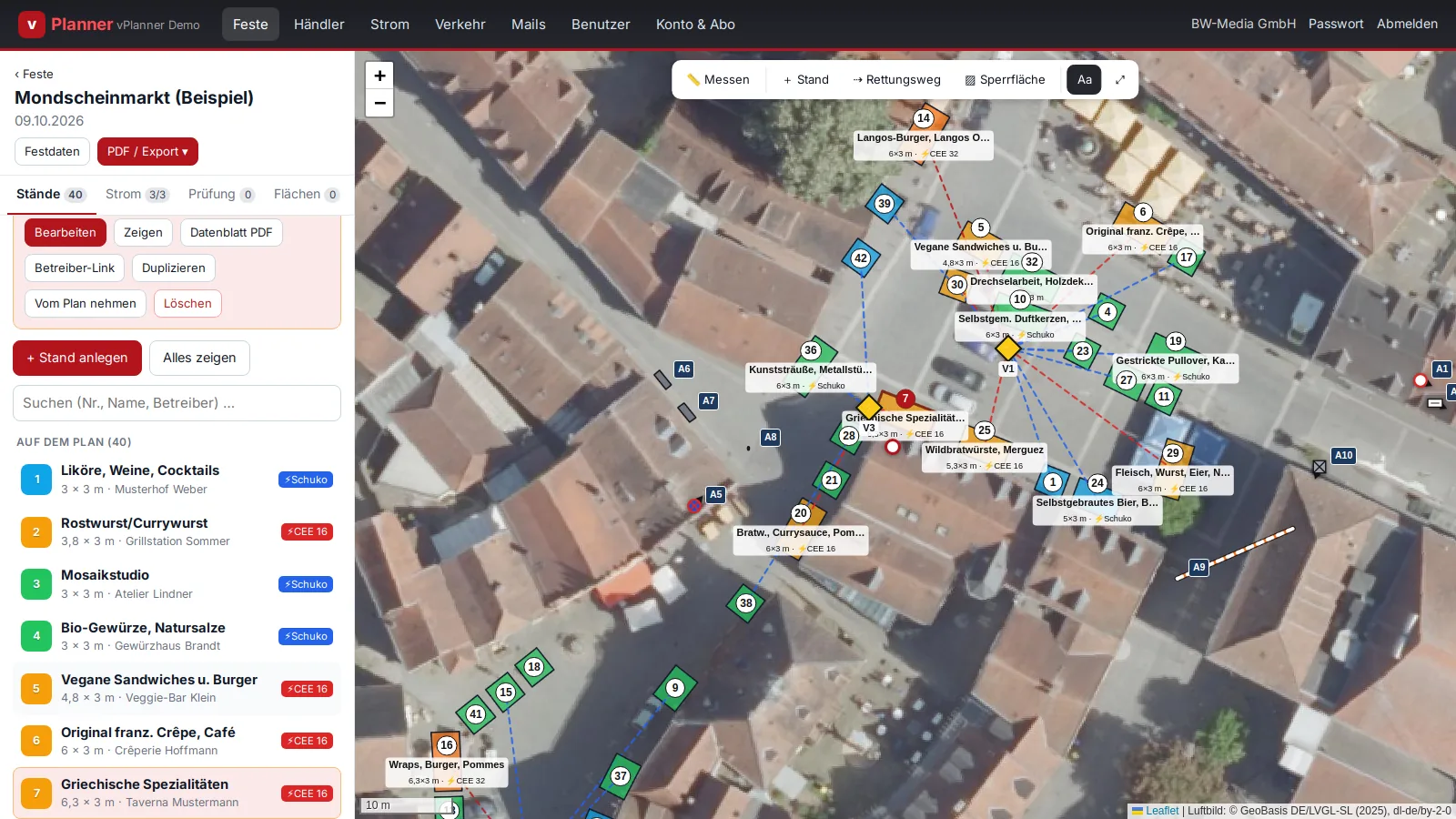Click the stand search input field

(x=177, y=403)
